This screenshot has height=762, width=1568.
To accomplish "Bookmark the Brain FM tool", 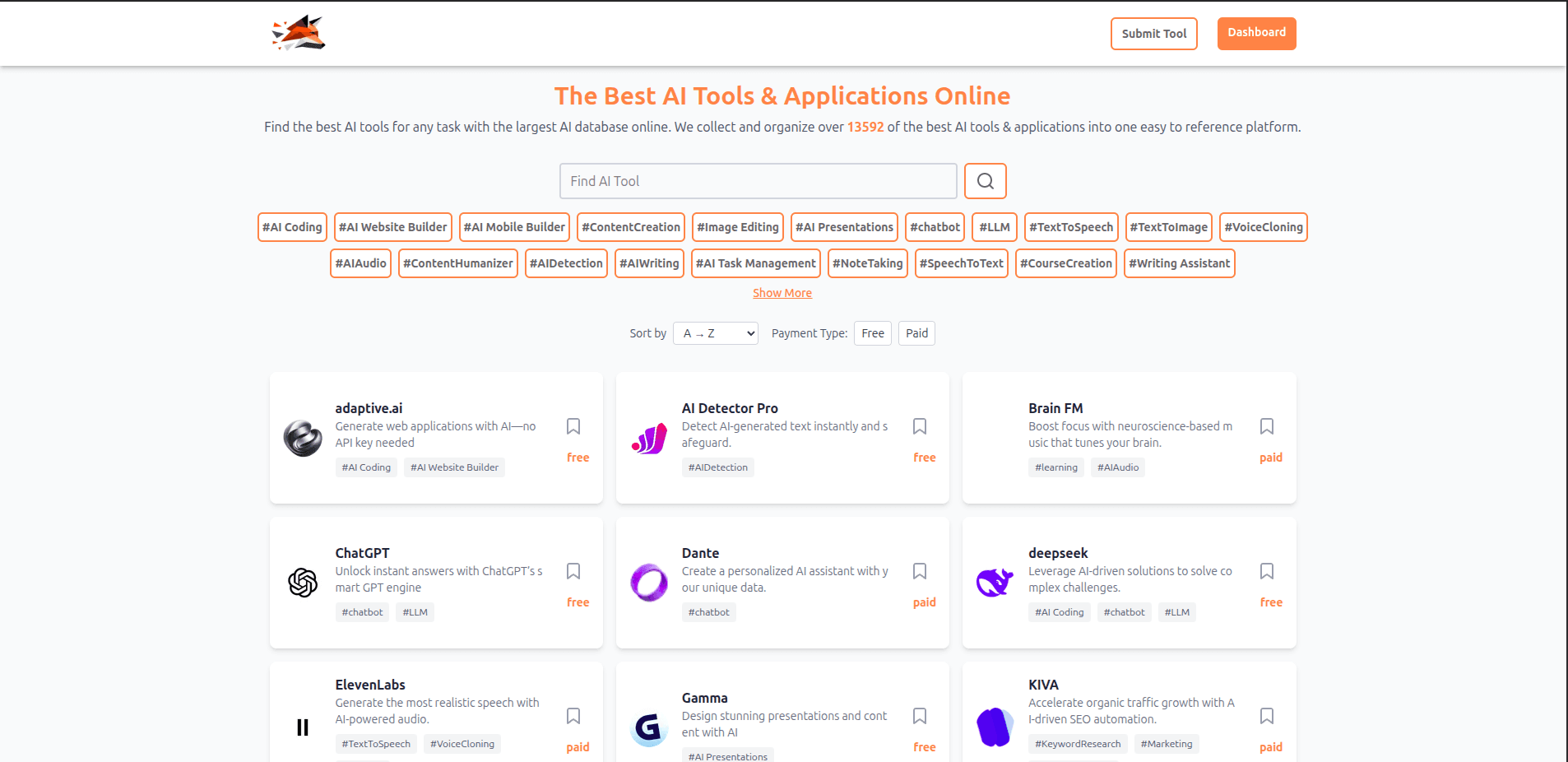I will click(1266, 426).
